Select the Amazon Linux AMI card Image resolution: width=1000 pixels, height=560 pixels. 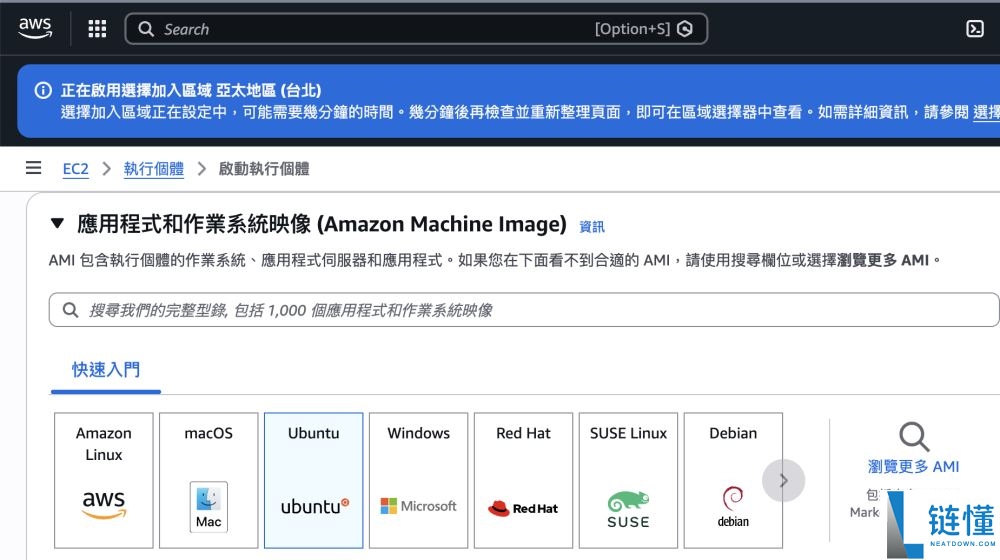pyautogui.click(x=104, y=480)
